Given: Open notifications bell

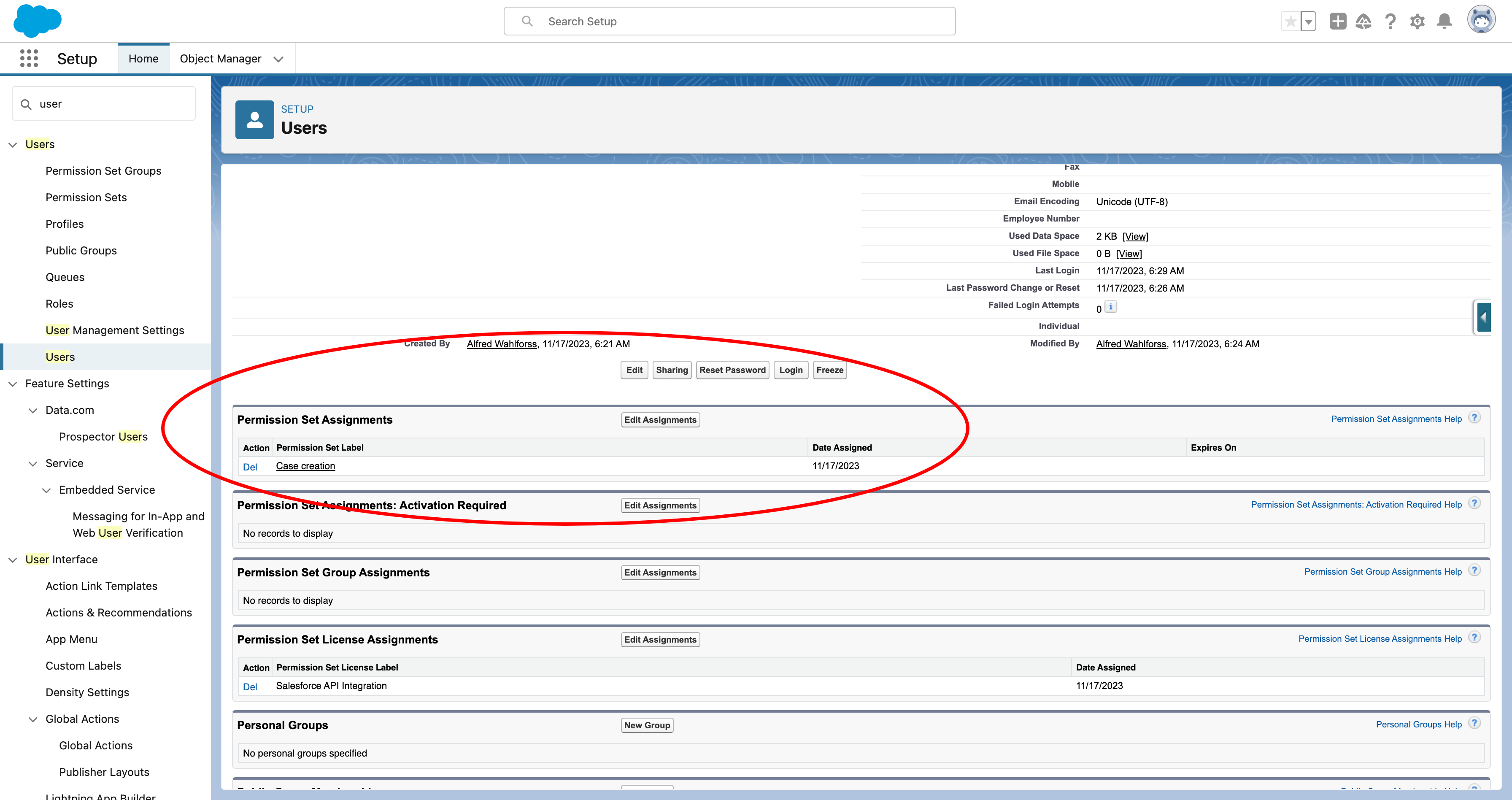Looking at the screenshot, I should (x=1444, y=22).
